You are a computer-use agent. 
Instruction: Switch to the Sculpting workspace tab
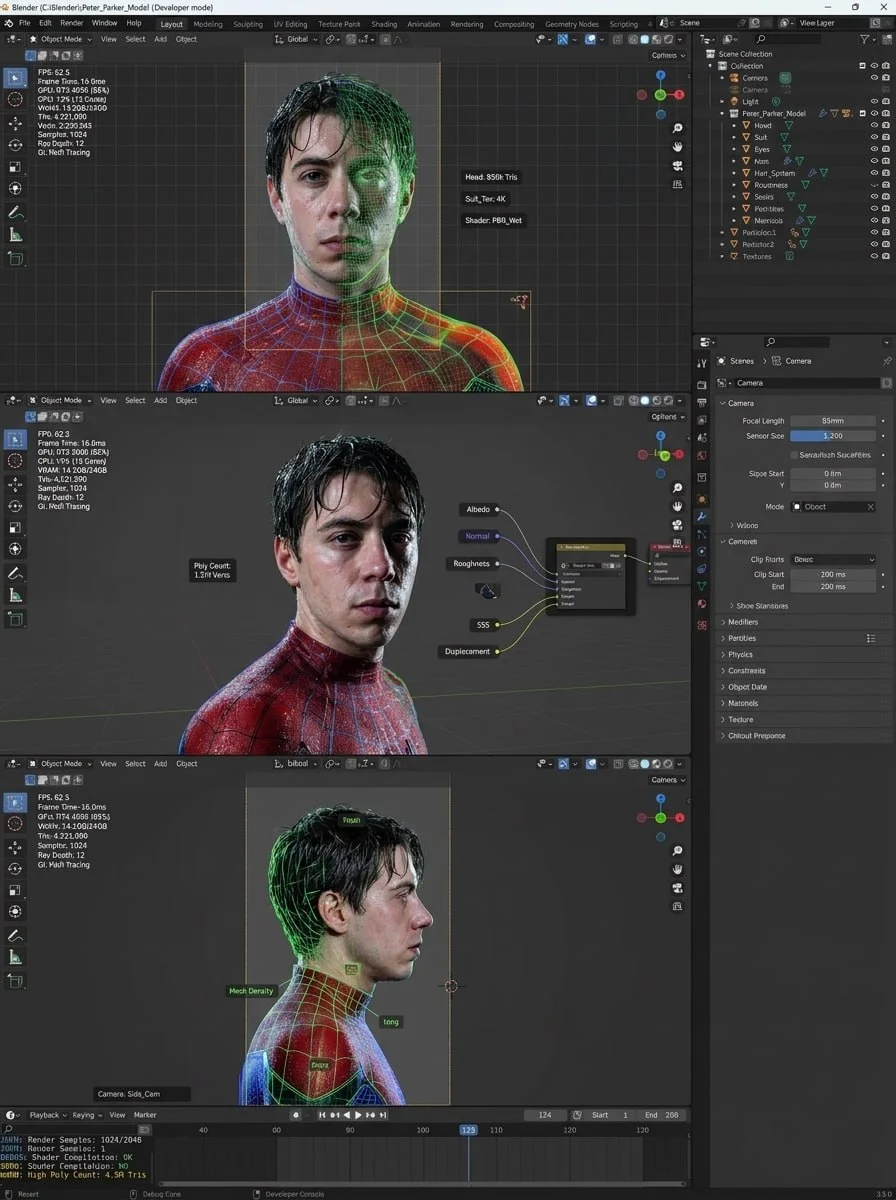click(247, 24)
